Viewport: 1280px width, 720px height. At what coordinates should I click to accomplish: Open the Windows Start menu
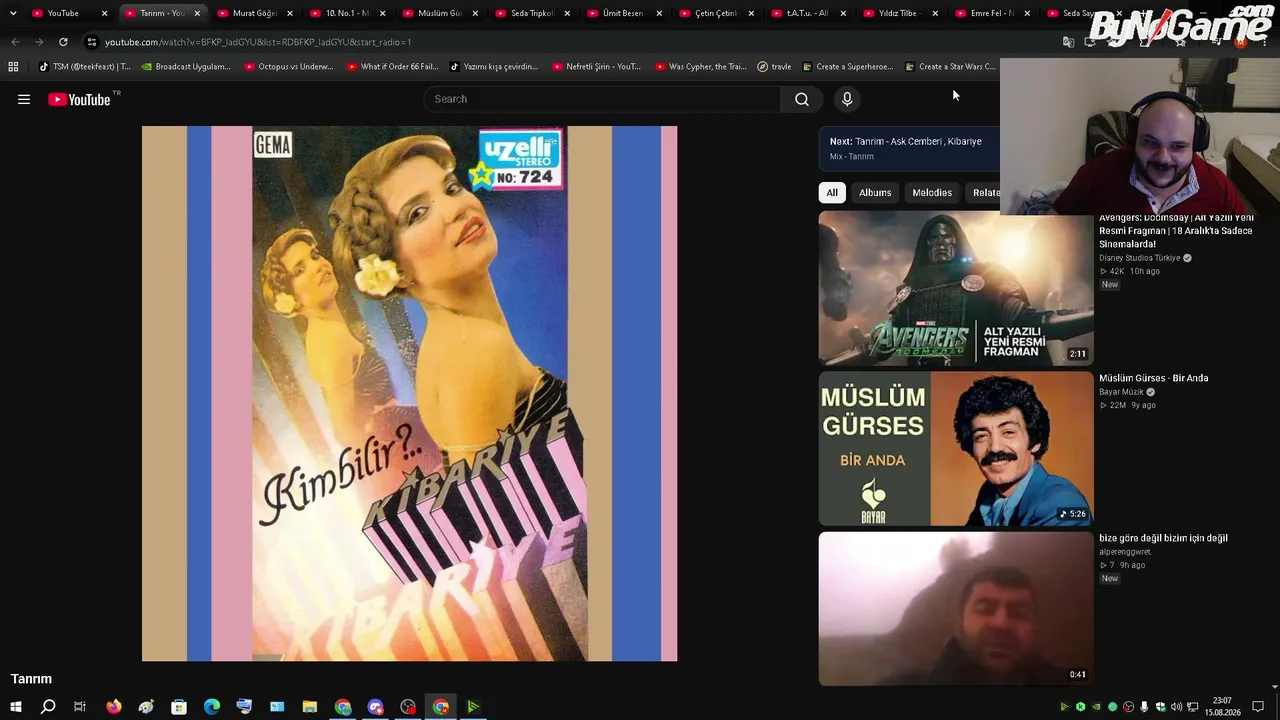tap(15, 707)
